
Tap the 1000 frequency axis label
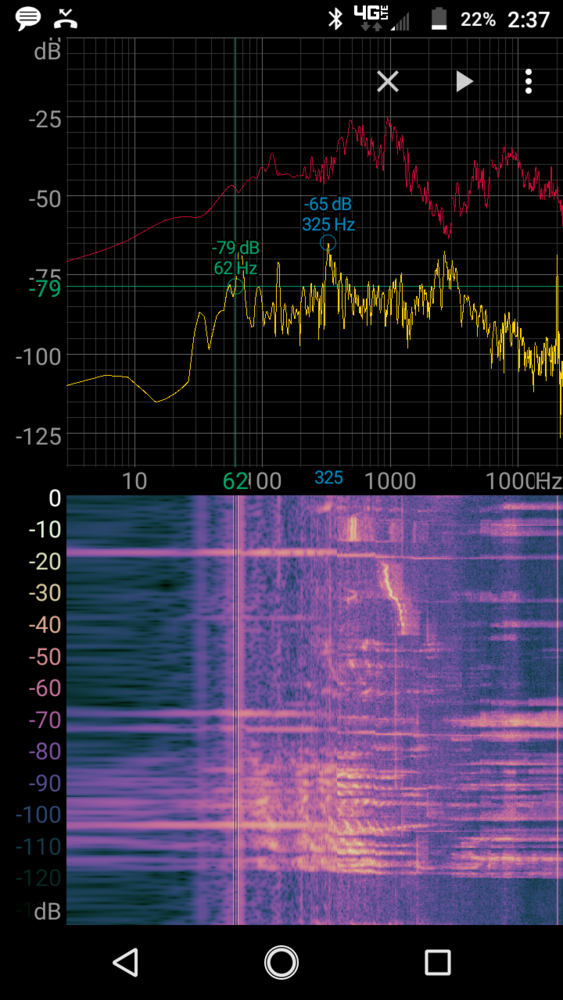pyautogui.click(x=390, y=481)
